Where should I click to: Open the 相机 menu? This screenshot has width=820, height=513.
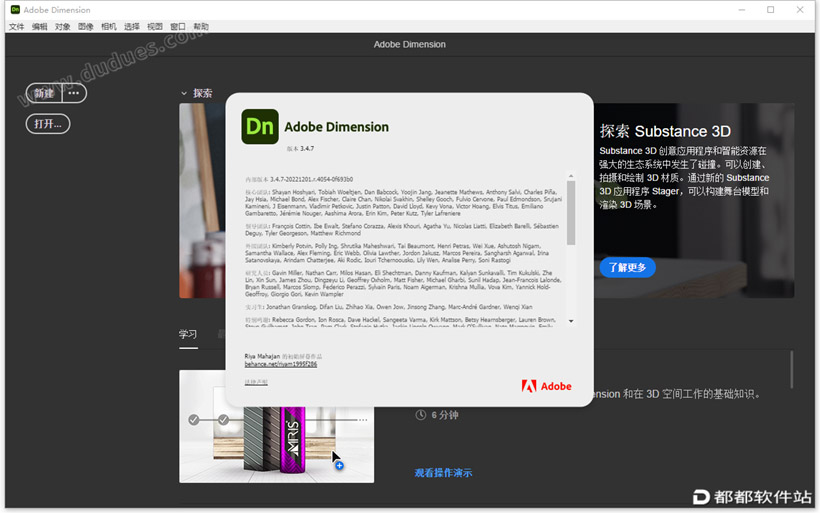[x=108, y=27]
